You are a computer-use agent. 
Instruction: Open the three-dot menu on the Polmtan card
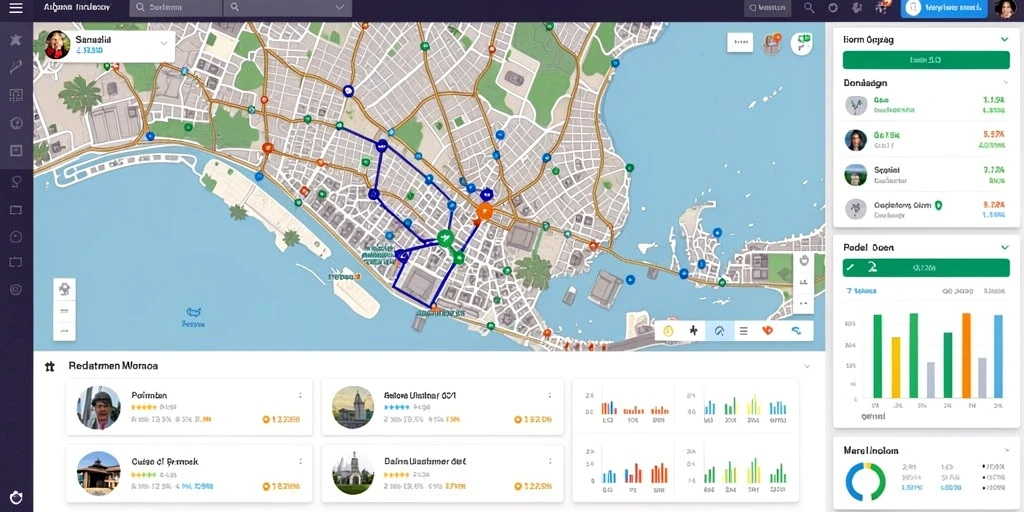[300, 395]
